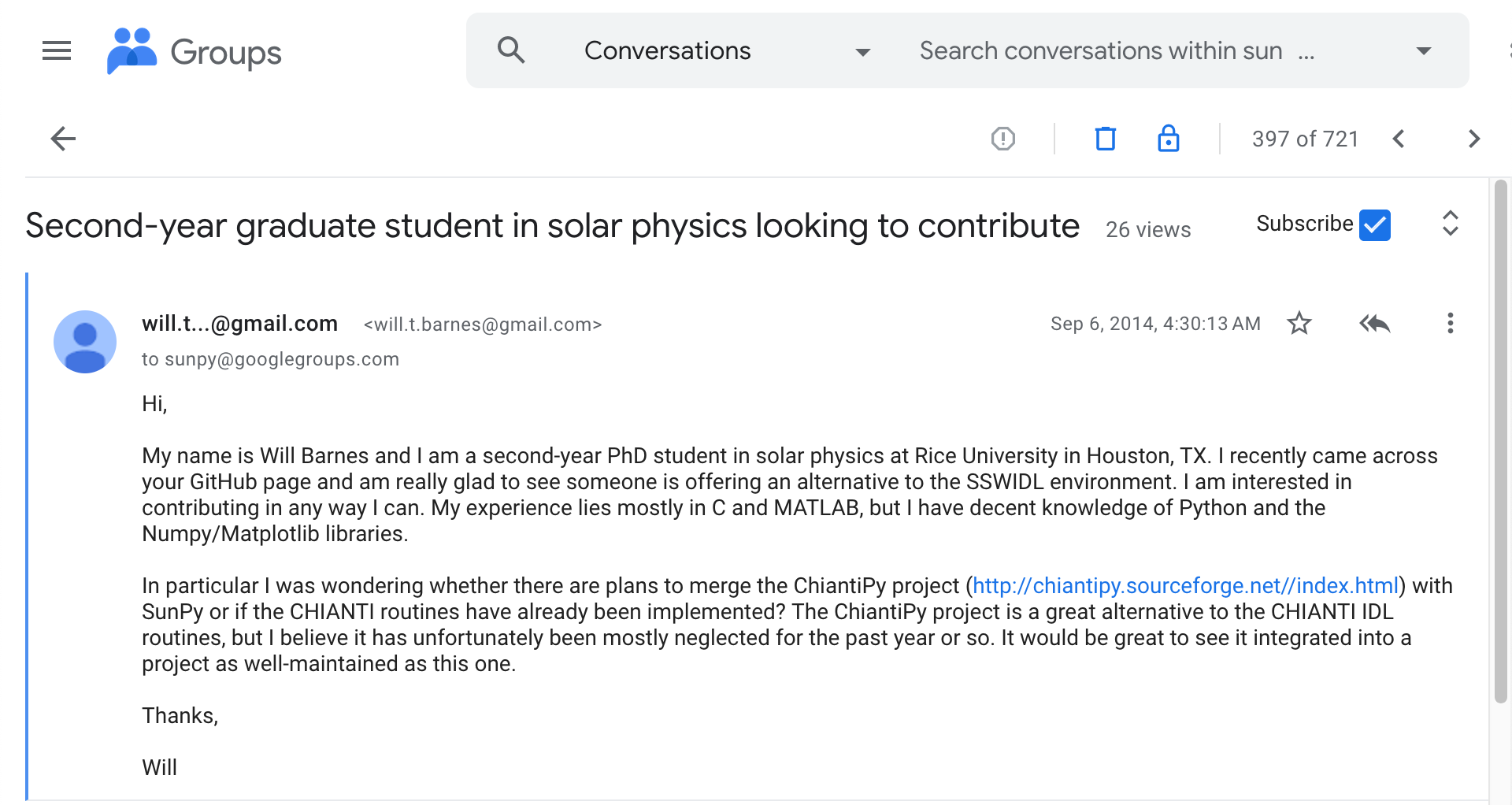Click the sender's profile avatar

85,342
